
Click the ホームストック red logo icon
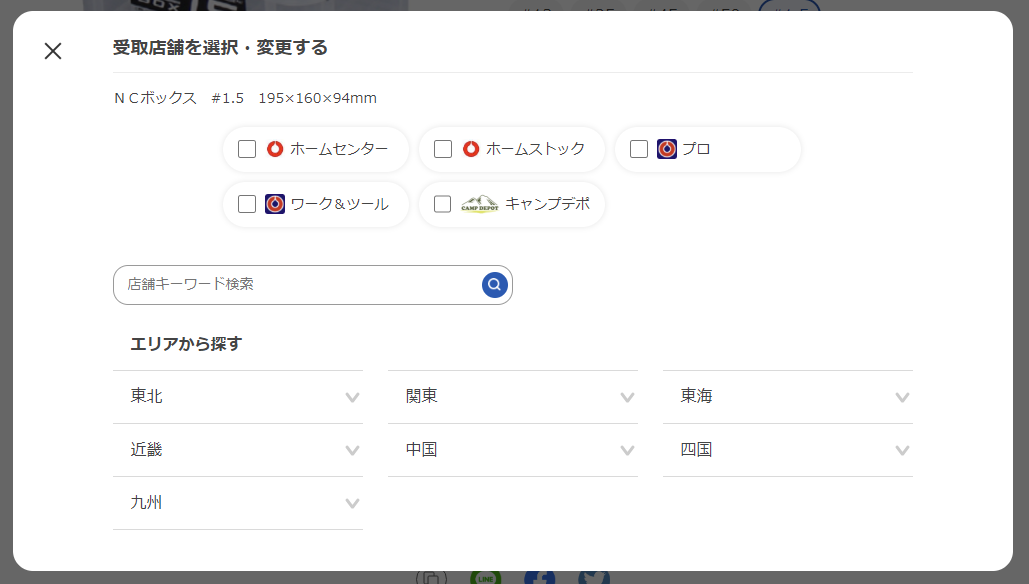(x=471, y=149)
